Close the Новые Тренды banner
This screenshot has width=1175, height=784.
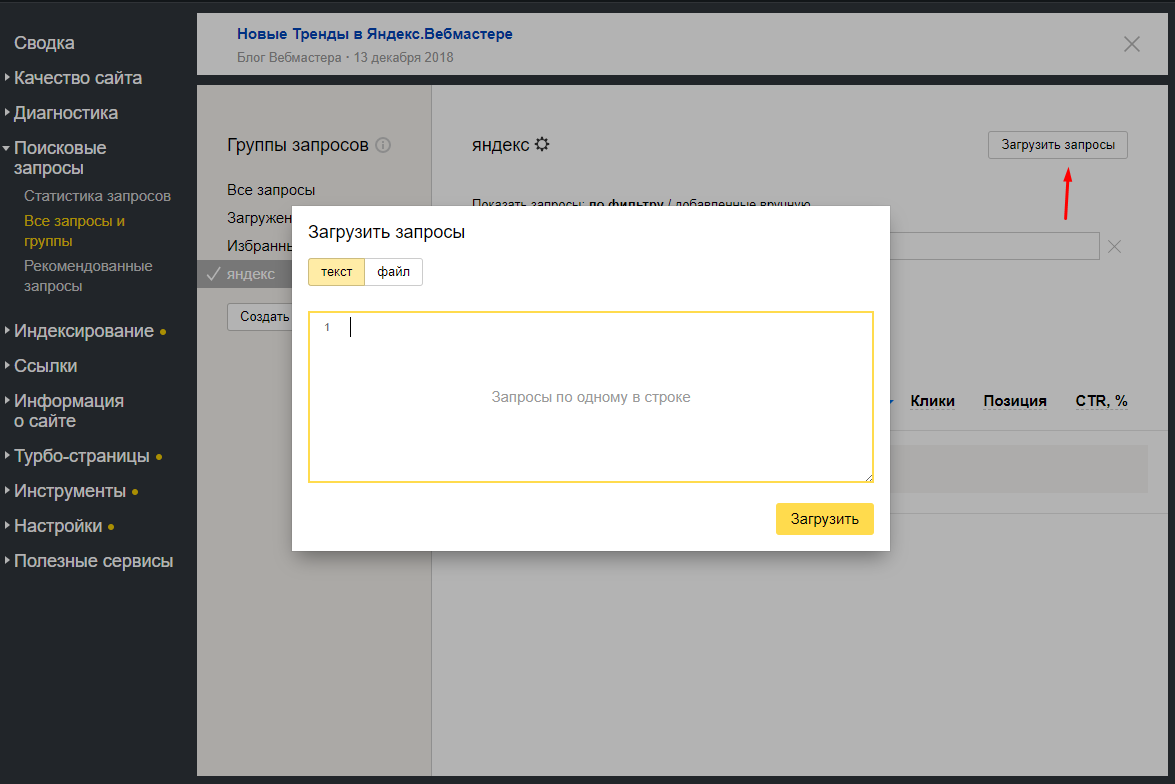click(x=1132, y=44)
